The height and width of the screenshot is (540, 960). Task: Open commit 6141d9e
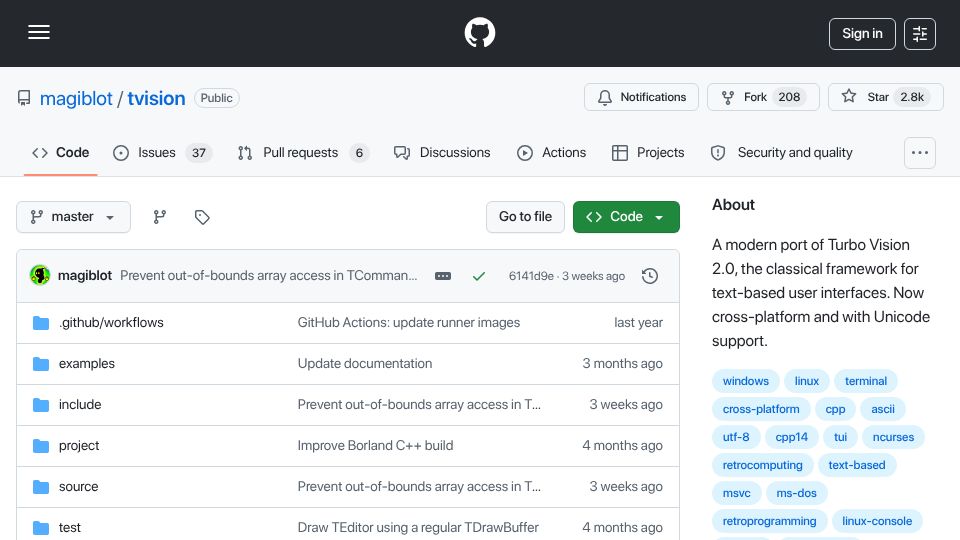click(x=531, y=276)
